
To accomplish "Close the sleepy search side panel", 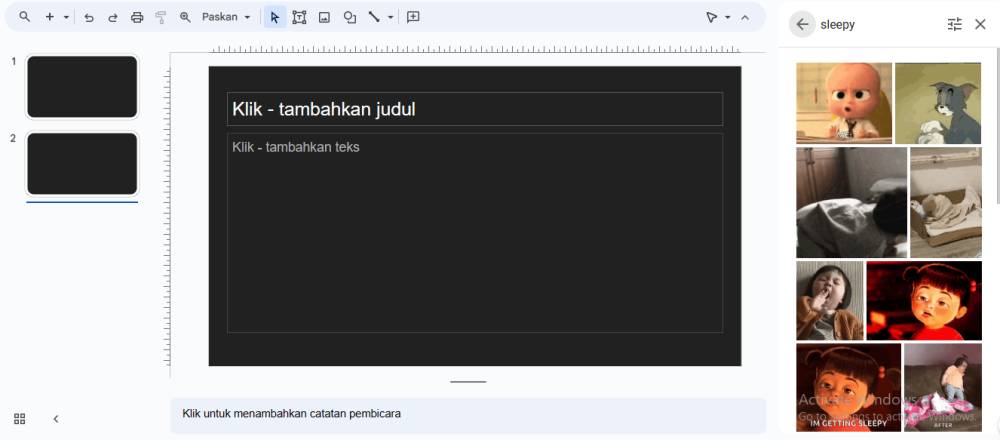I will [x=981, y=25].
